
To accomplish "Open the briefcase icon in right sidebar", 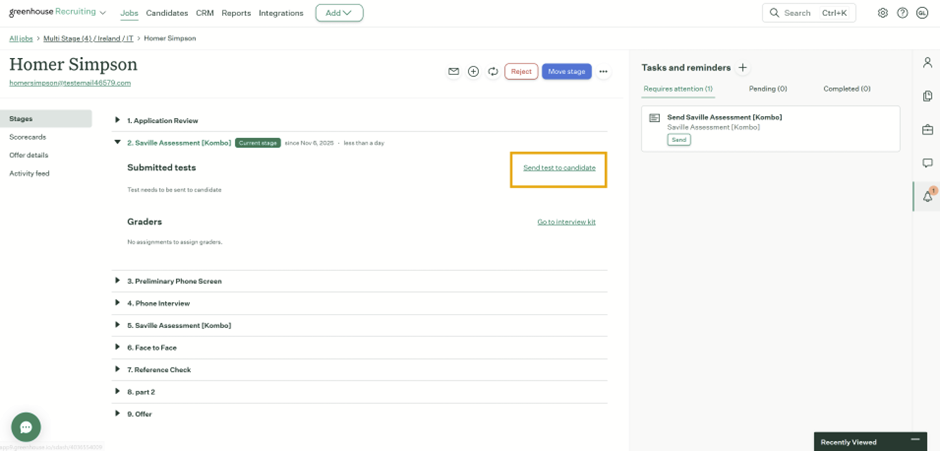I will tap(927, 130).
